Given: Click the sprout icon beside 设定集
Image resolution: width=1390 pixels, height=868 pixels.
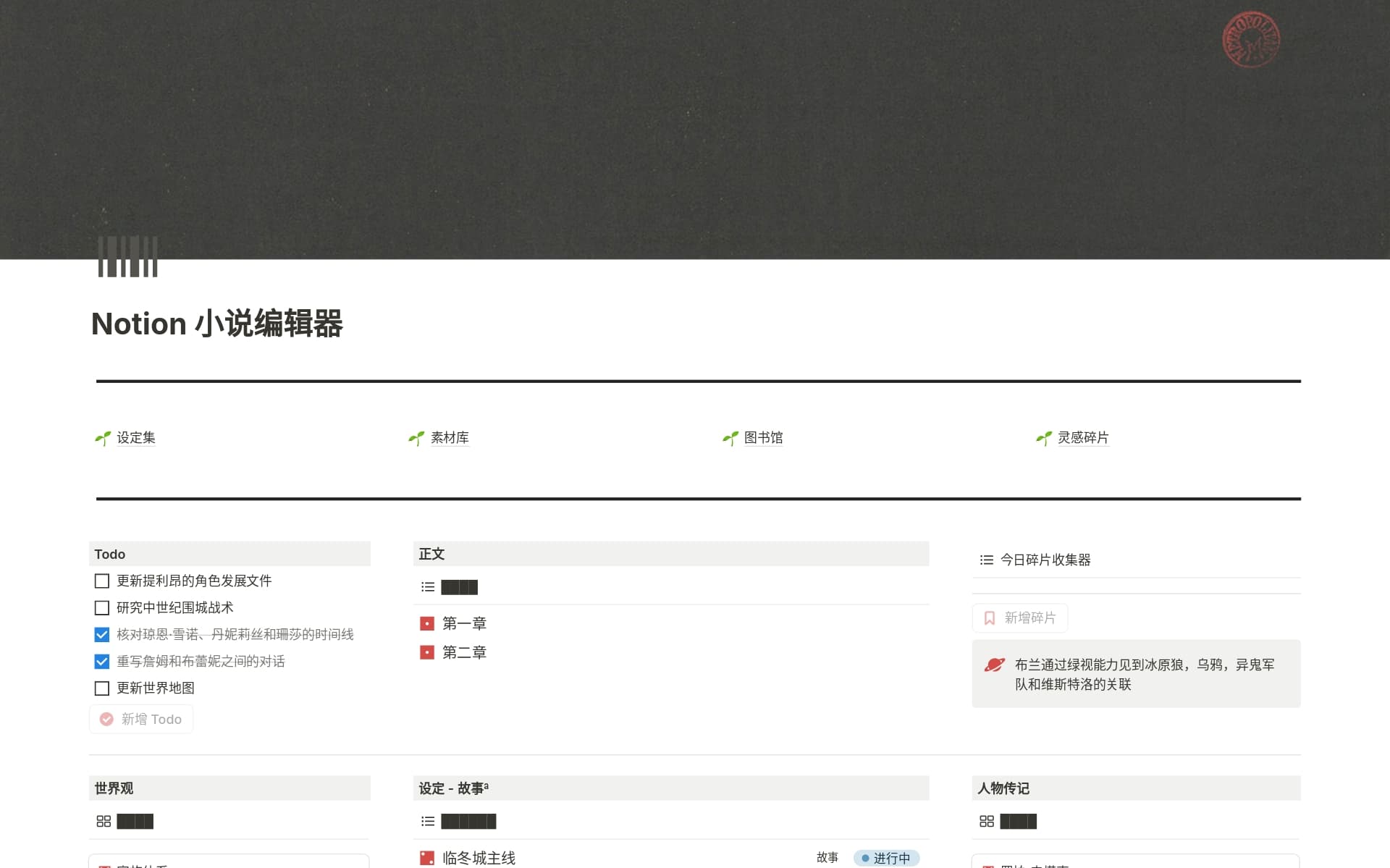Looking at the screenshot, I should point(103,438).
